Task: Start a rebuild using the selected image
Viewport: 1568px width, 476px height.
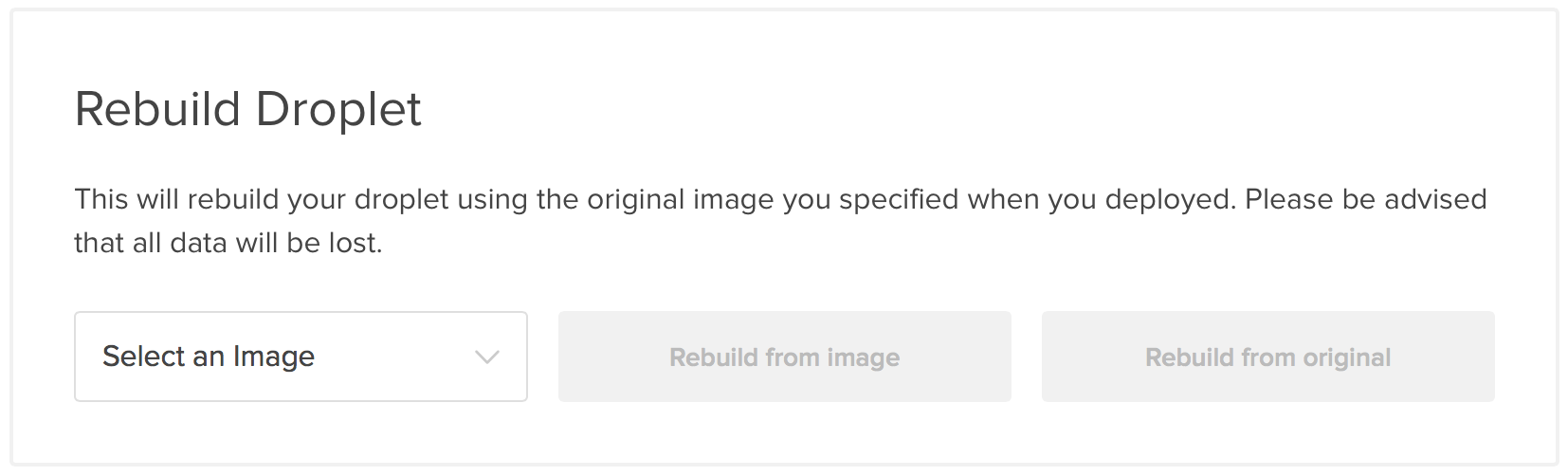Action: click(784, 357)
